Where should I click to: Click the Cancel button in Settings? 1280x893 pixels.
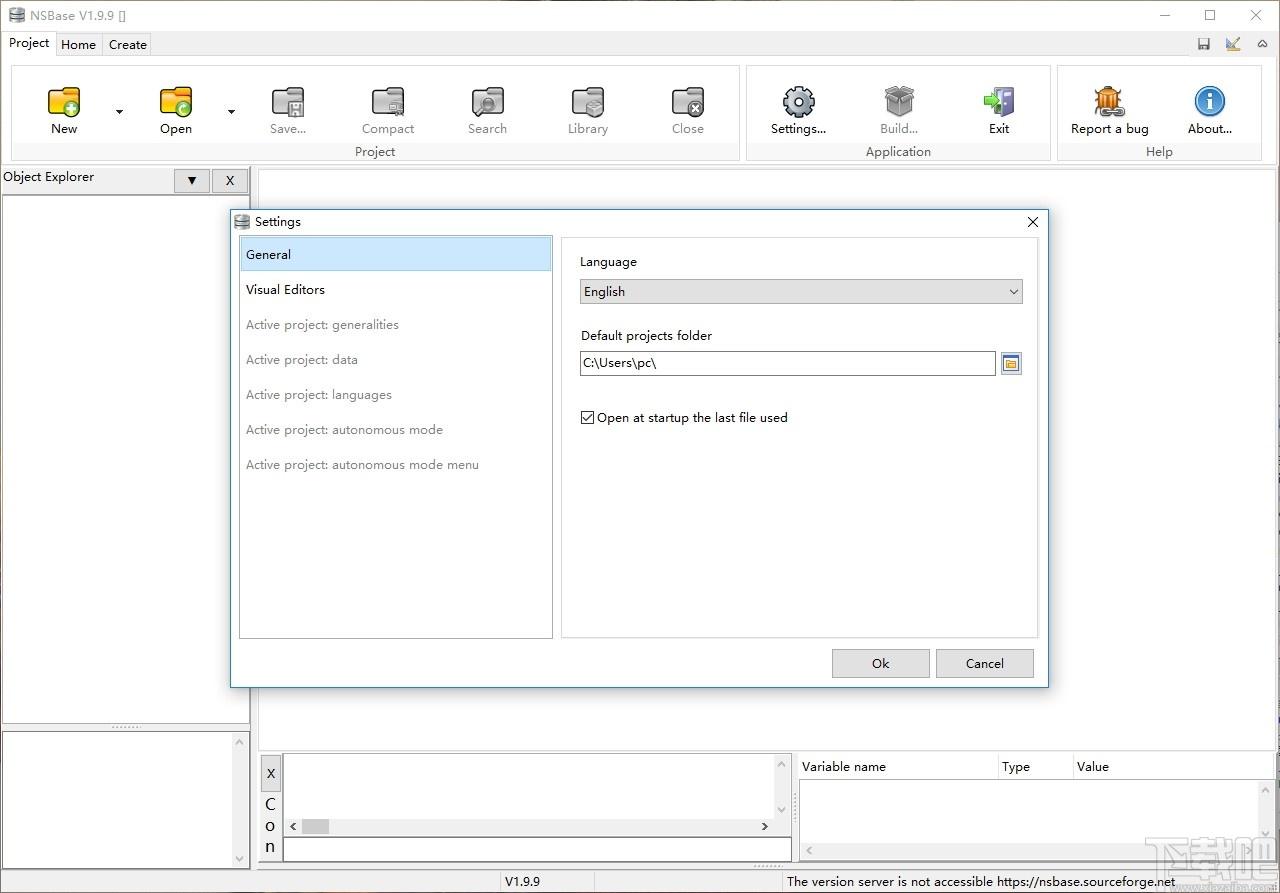pyautogui.click(x=985, y=663)
